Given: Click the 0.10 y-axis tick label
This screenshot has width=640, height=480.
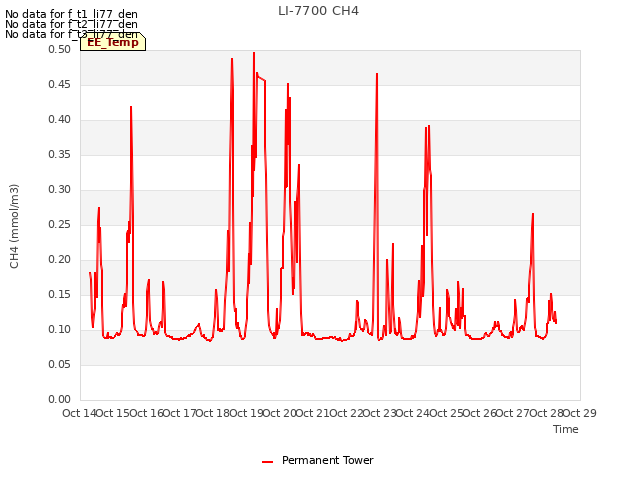Looking at the screenshot, I should pyautogui.click(x=59, y=329).
